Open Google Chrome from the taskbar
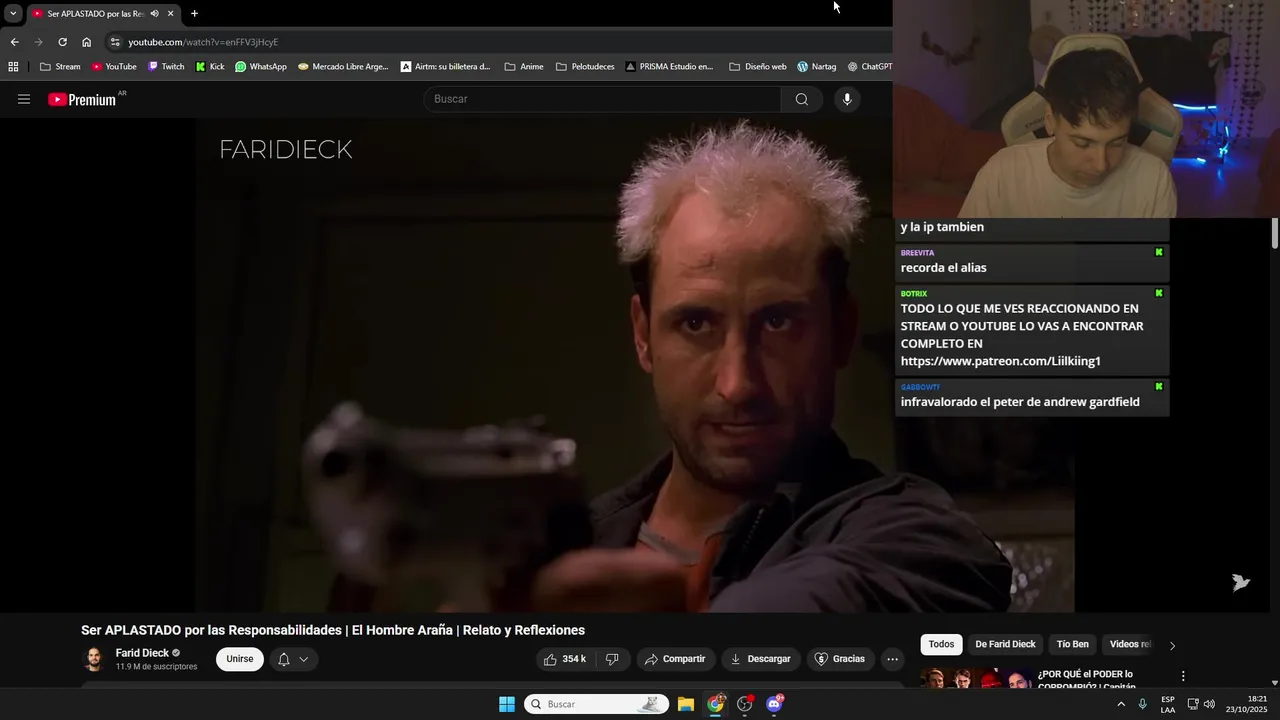The width and height of the screenshot is (1280, 720). [x=715, y=704]
